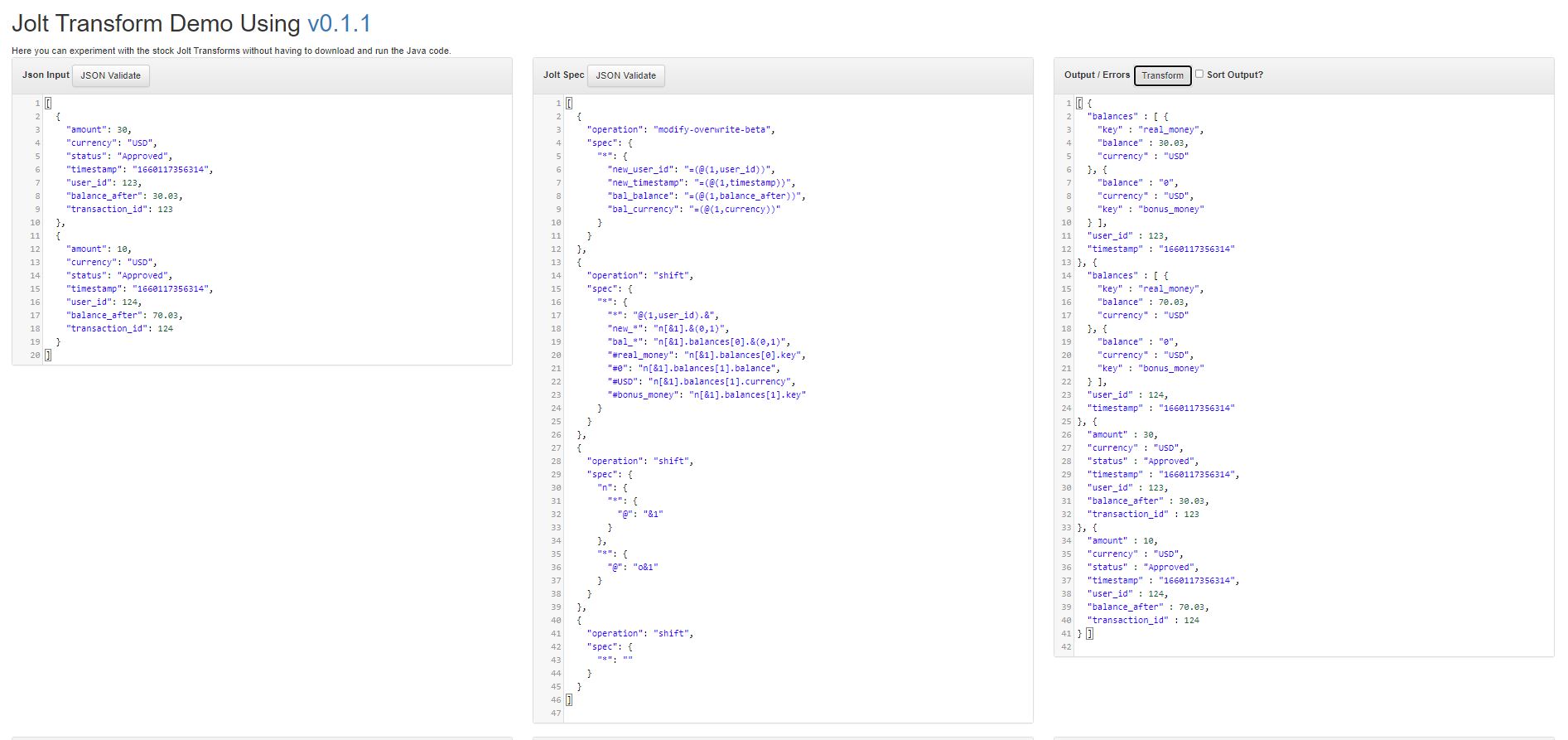This screenshot has width=1568, height=740.
Task: Click "transaction_id" : 123 in Output editor
Action: [x=1143, y=514]
